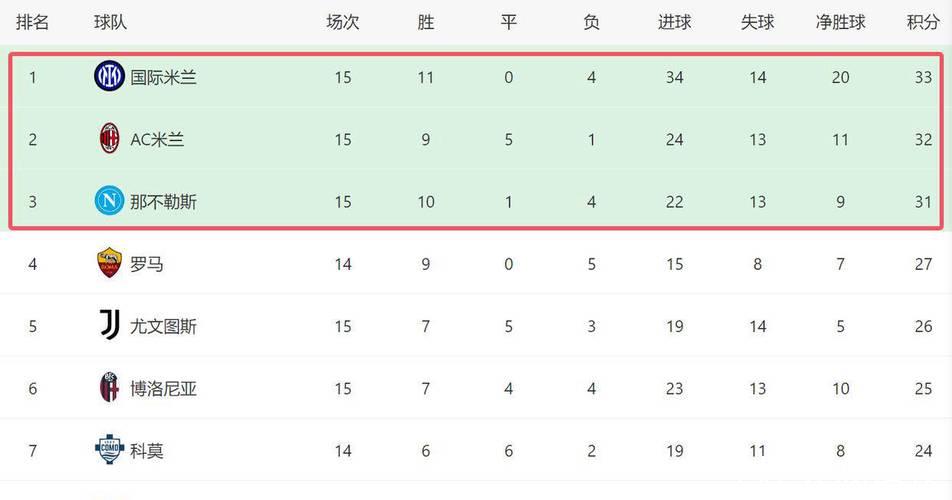Open the AC米兰 team link
The image size is (952, 500).
tap(157, 139)
